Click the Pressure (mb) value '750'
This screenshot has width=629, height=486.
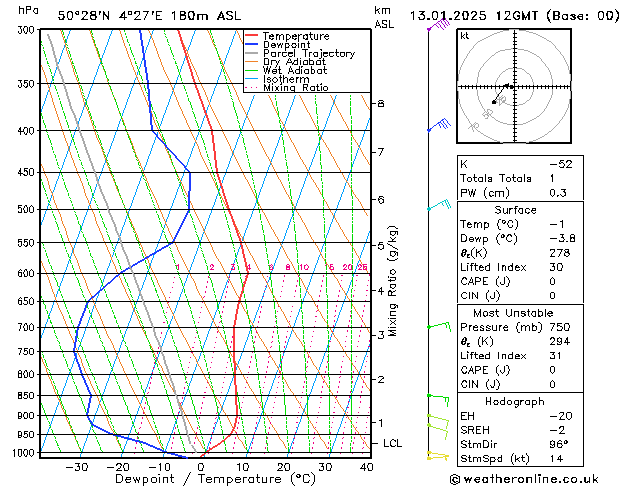[x=560, y=327]
